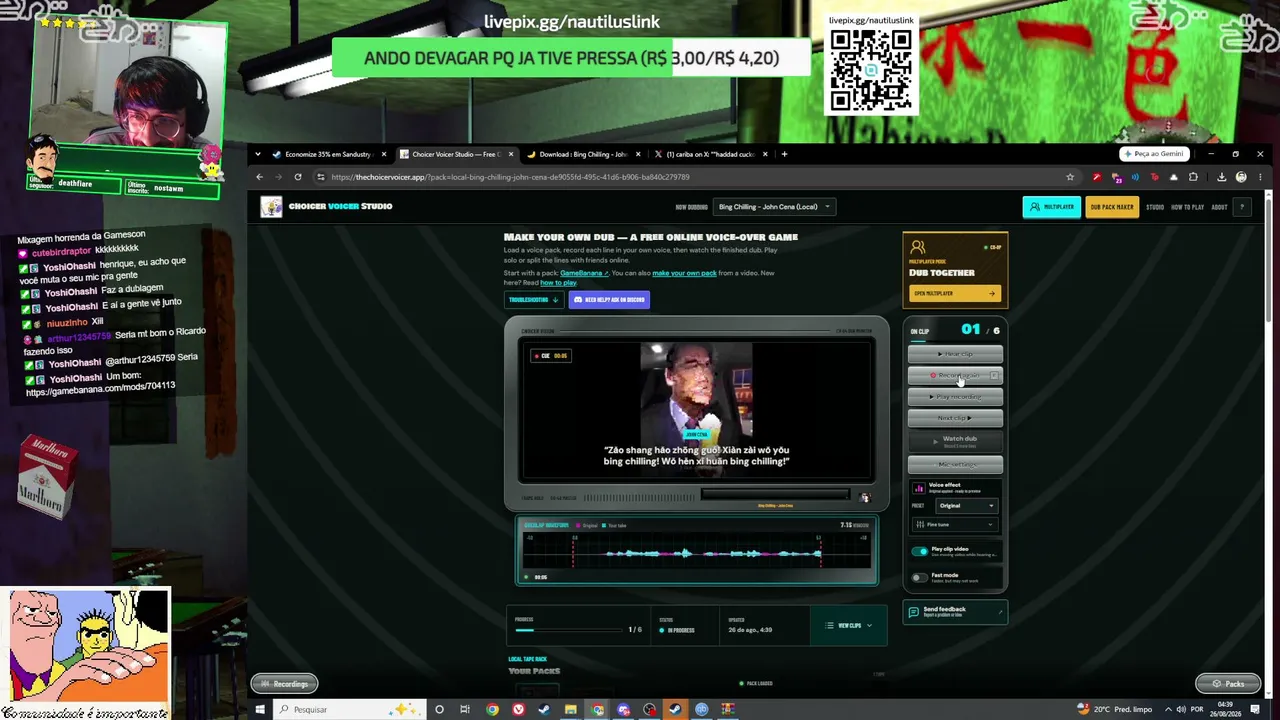This screenshot has height=720, width=1280.
Task: Open the Now Dubbing pack dropdown
Action: click(773, 207)
